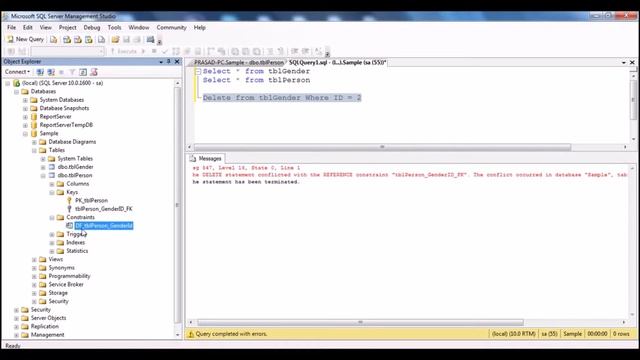Click the Stop query square icon

pos(154,51)
